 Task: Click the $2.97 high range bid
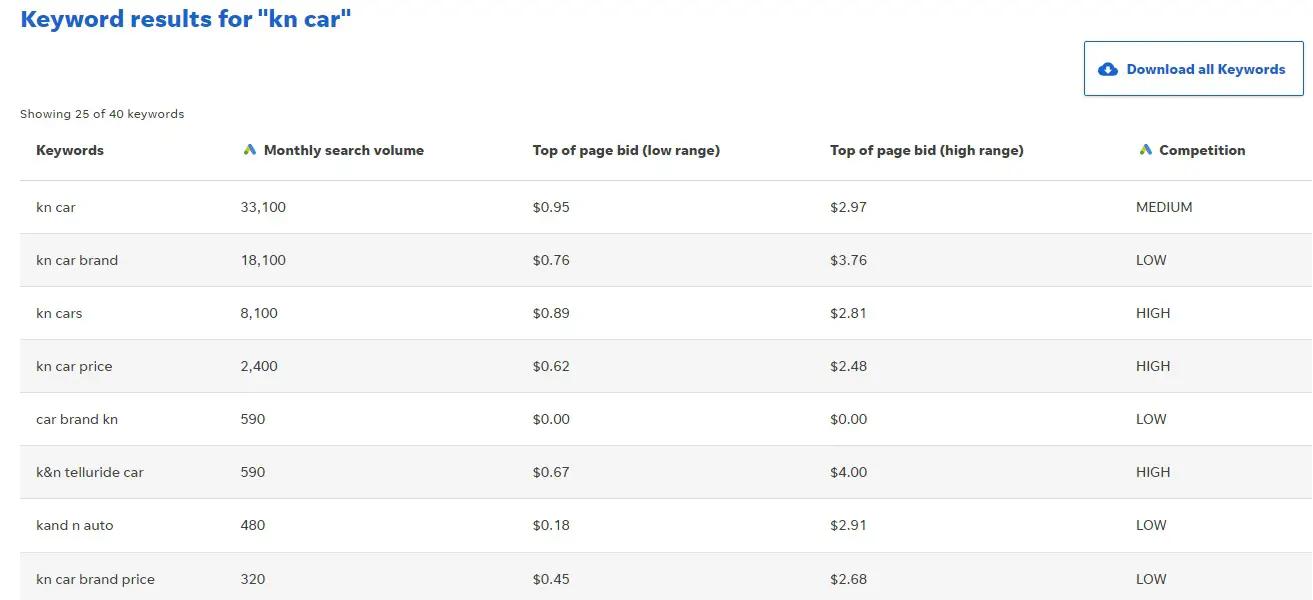[x=848, y=207]
